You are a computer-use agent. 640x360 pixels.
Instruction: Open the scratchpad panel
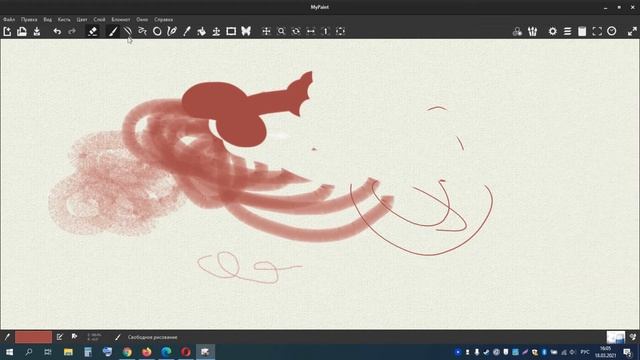(x=582, y=31)
